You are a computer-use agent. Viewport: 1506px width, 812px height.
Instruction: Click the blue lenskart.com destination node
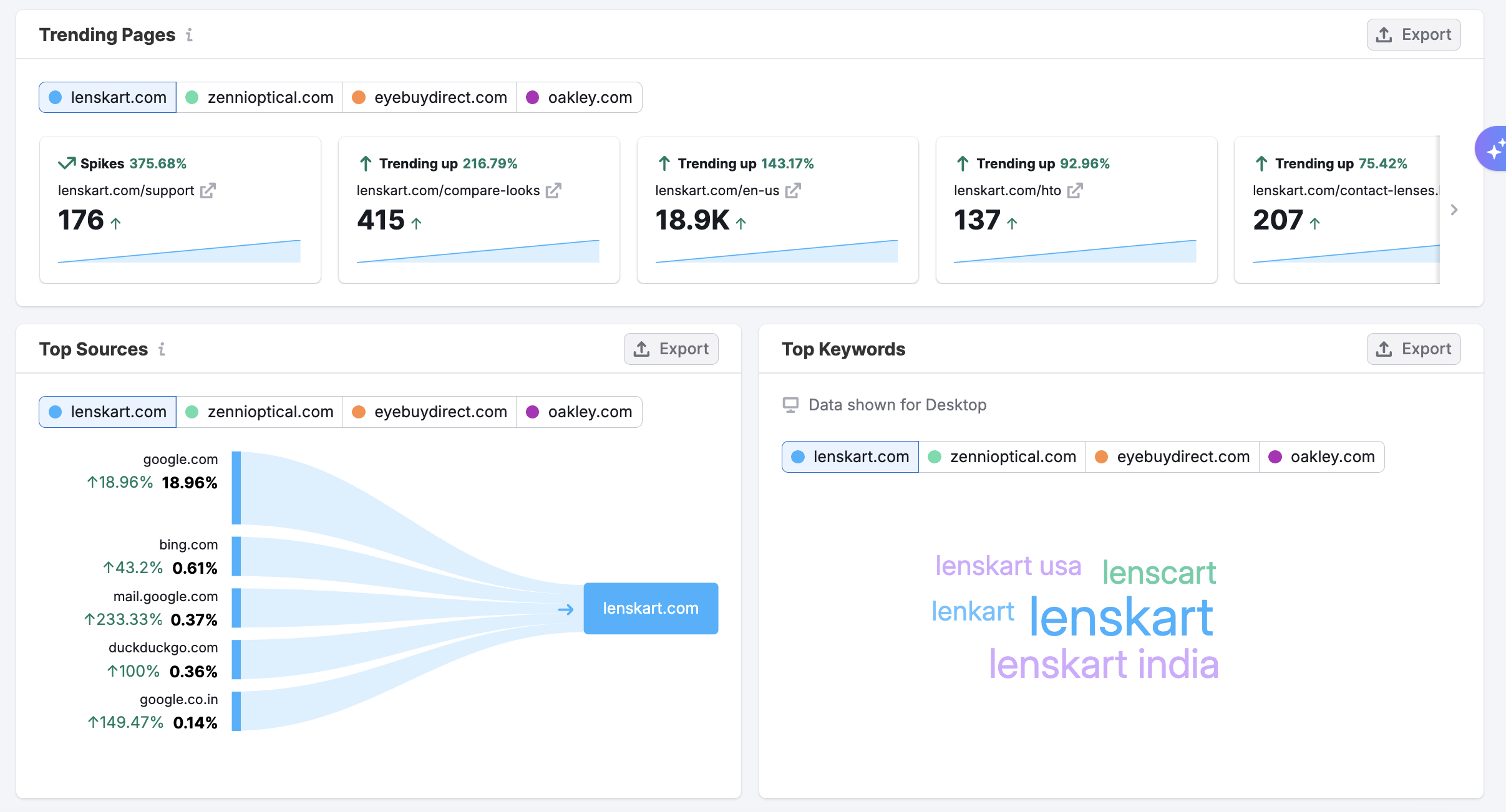pos(651,609)
